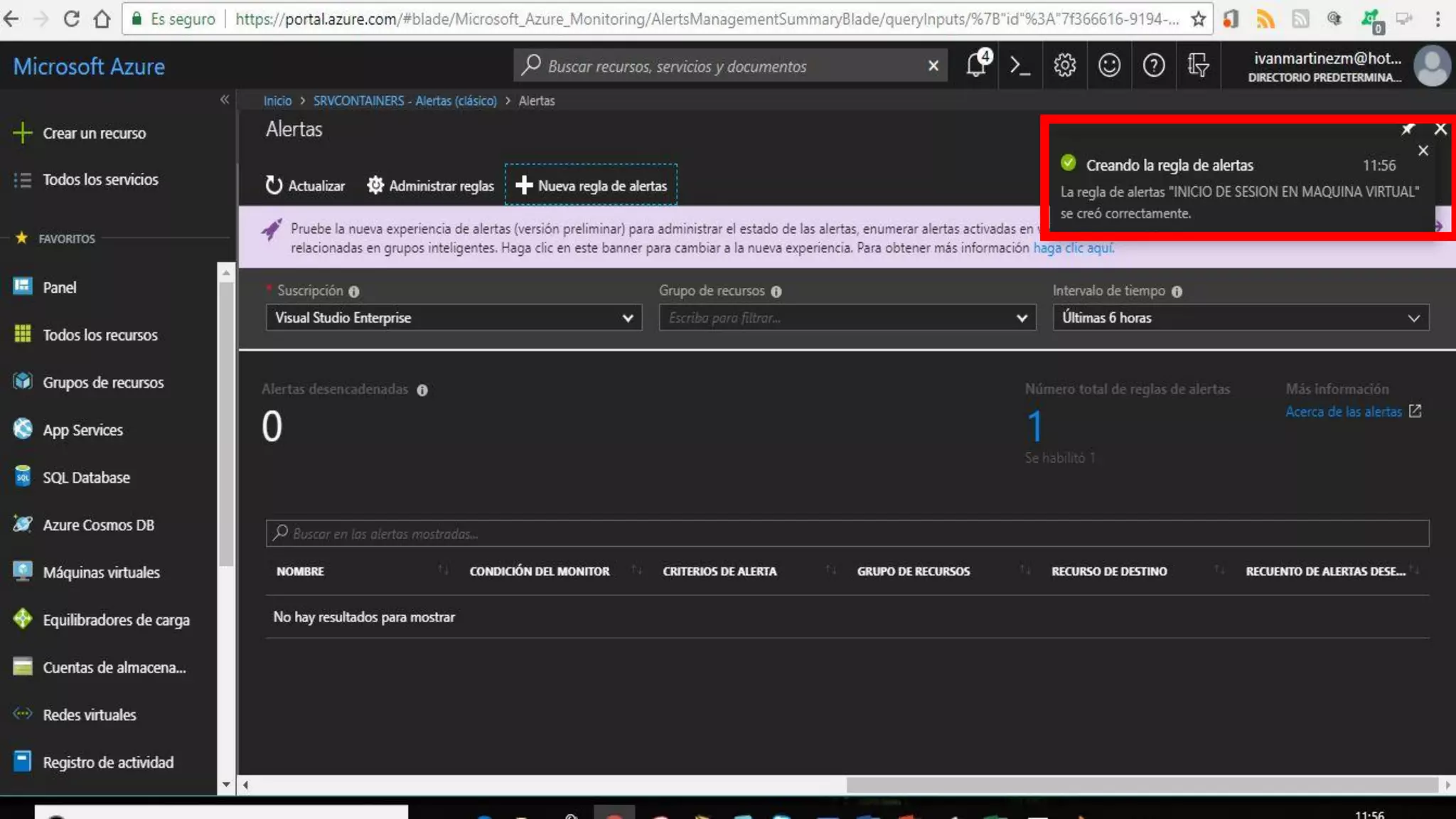Click the SRVCONTAINERS Alertas breadcrumb link

(x=405, y=101)
